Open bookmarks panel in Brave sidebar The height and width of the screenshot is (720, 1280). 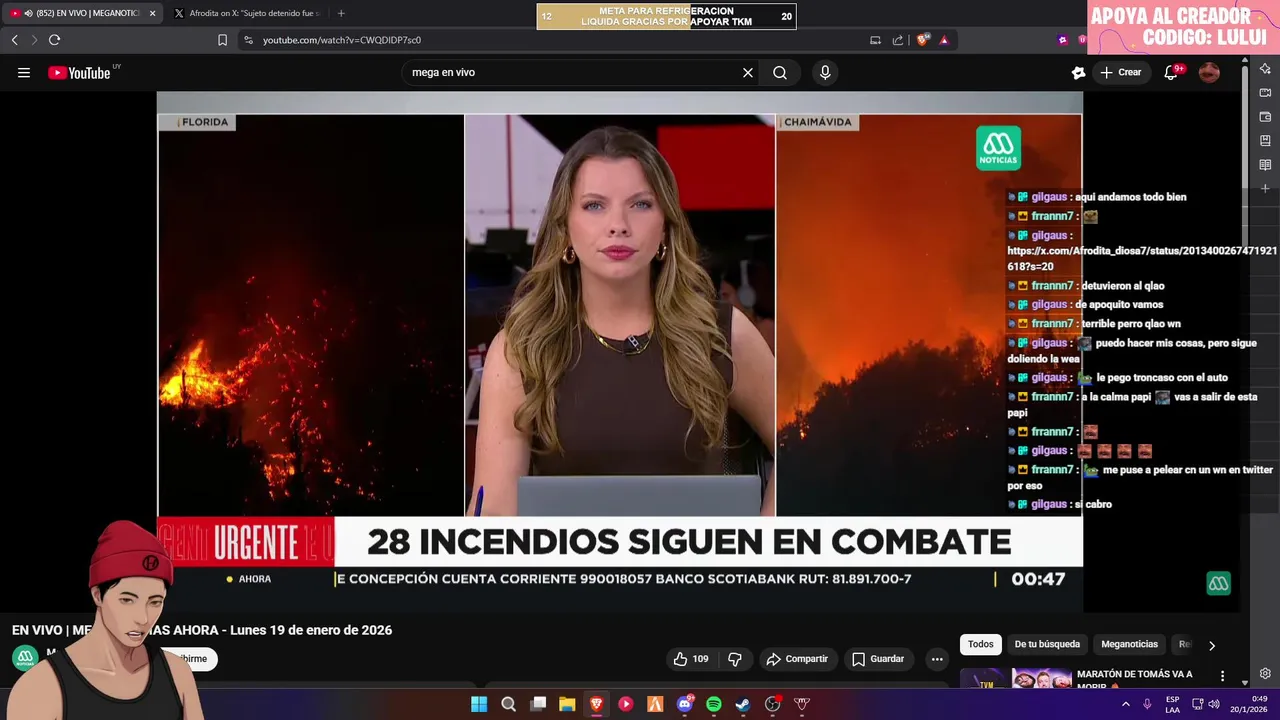pyautogui.click(x=1265, y=141)
